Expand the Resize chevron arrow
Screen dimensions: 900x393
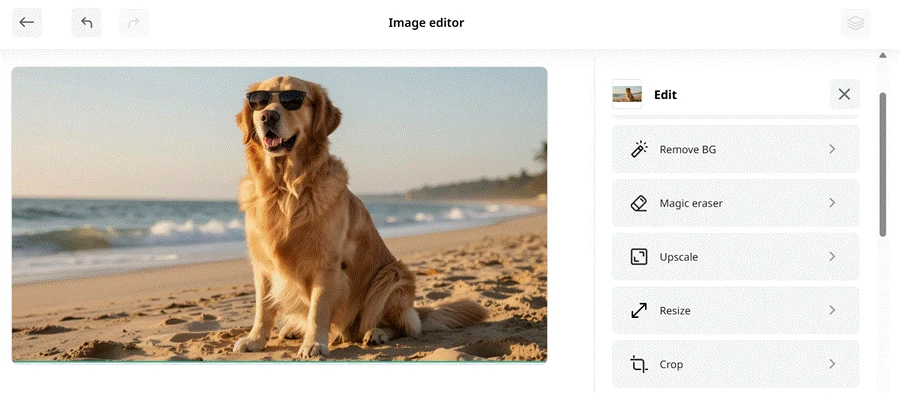[832, 310]
